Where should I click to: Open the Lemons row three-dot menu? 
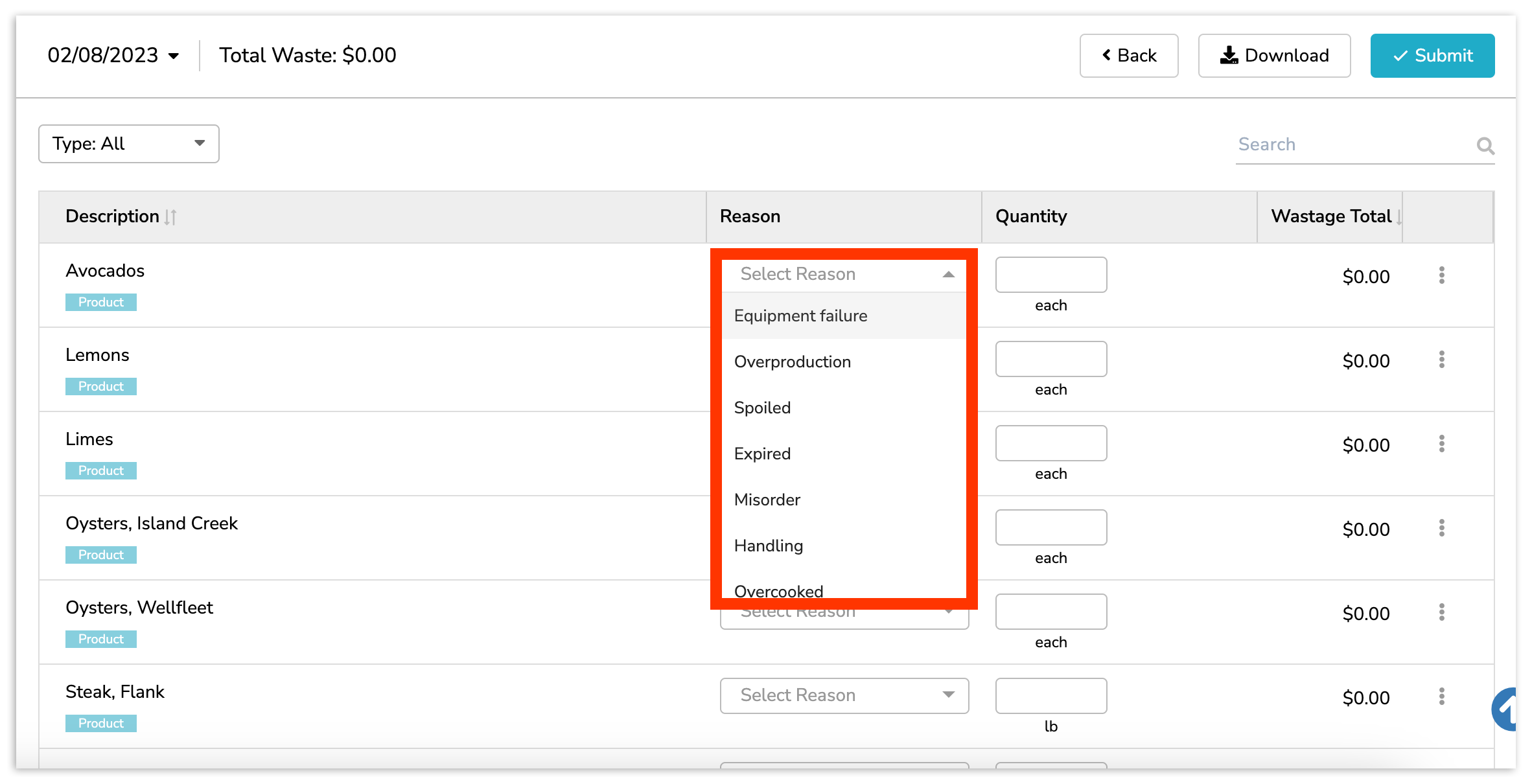coord(1441,360)
